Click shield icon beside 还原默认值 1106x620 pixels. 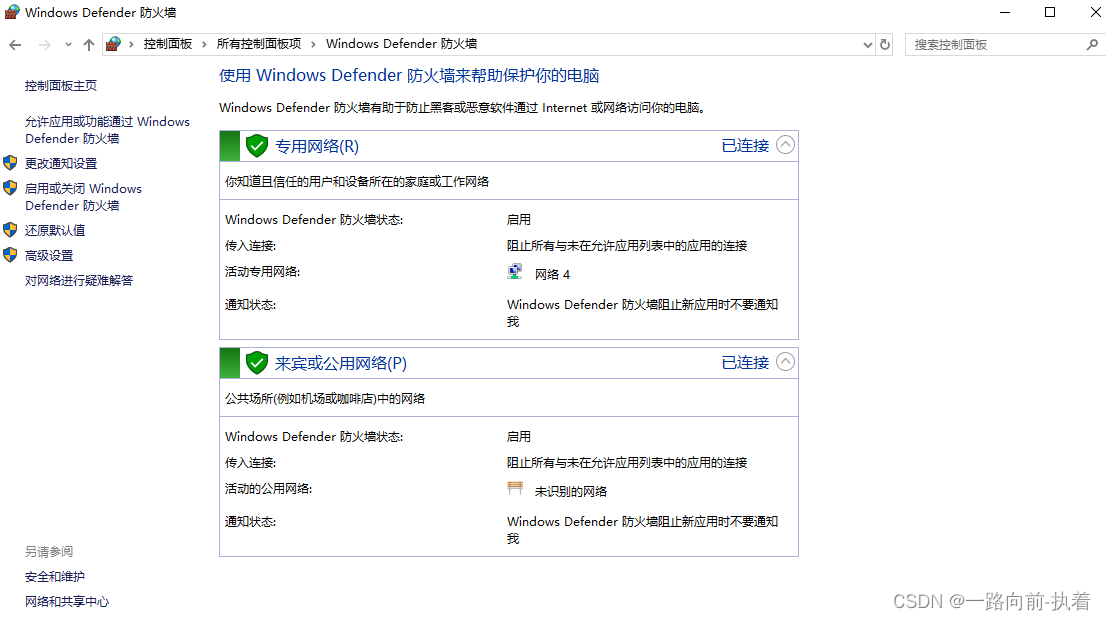pyautogui.click(x=10, y=230)
